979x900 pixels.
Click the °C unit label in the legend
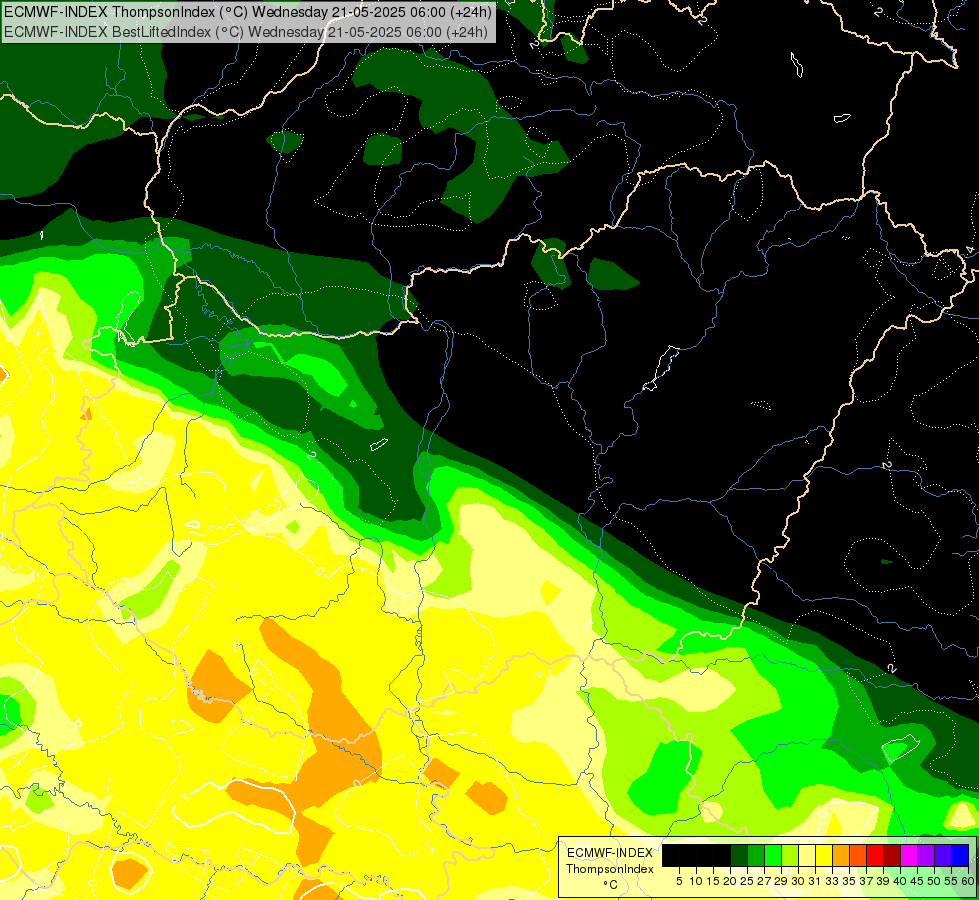[610, 884]
